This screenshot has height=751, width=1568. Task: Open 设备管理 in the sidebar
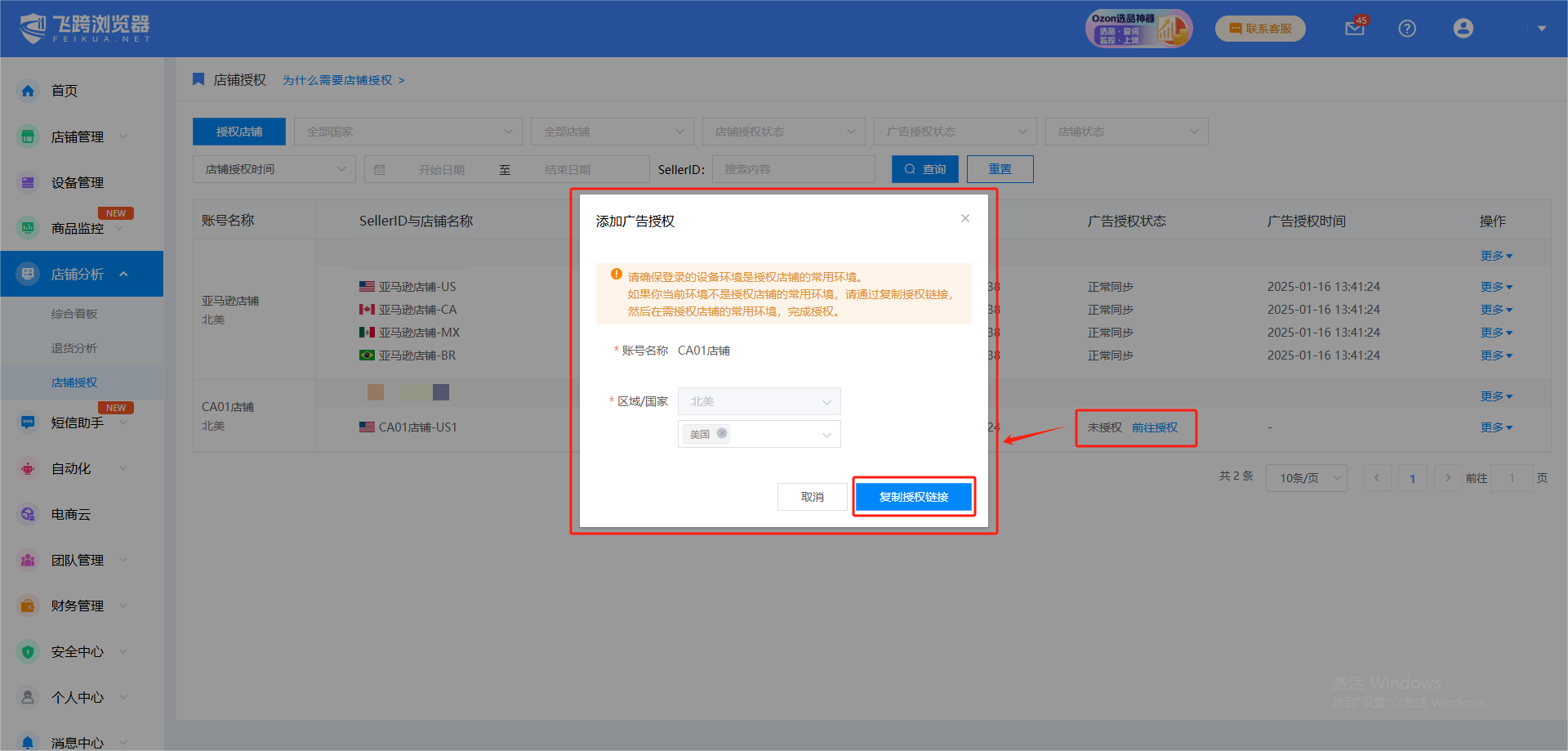tap(77, 182)
